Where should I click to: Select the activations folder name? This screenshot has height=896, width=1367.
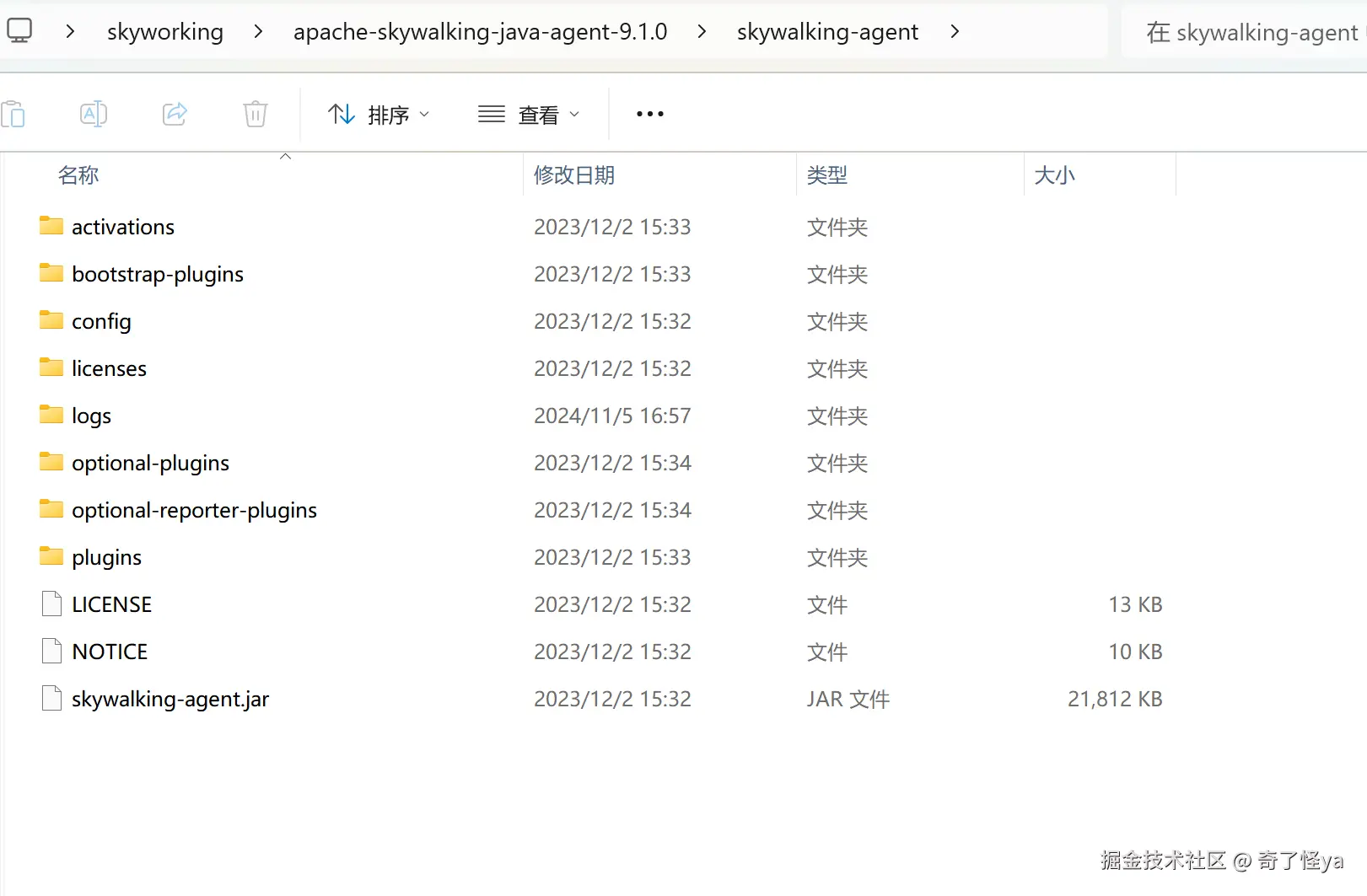tap(123, 227)
